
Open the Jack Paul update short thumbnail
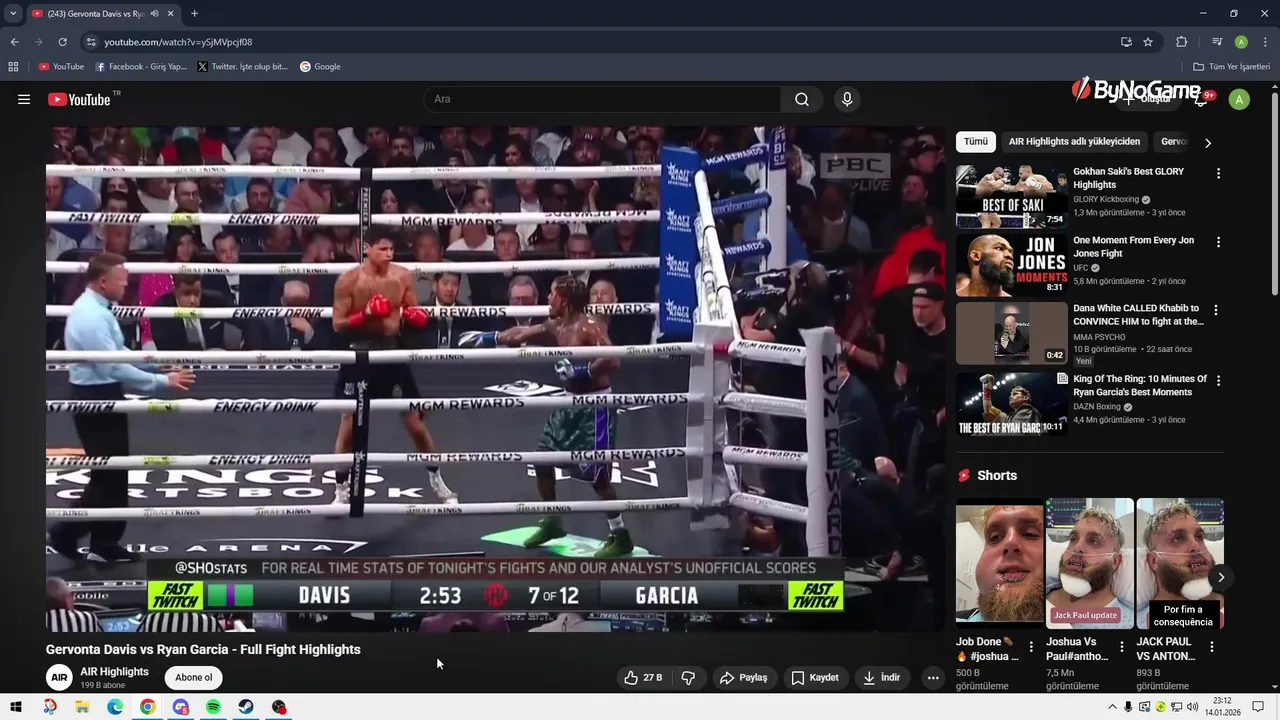[x=1089, y=563]
